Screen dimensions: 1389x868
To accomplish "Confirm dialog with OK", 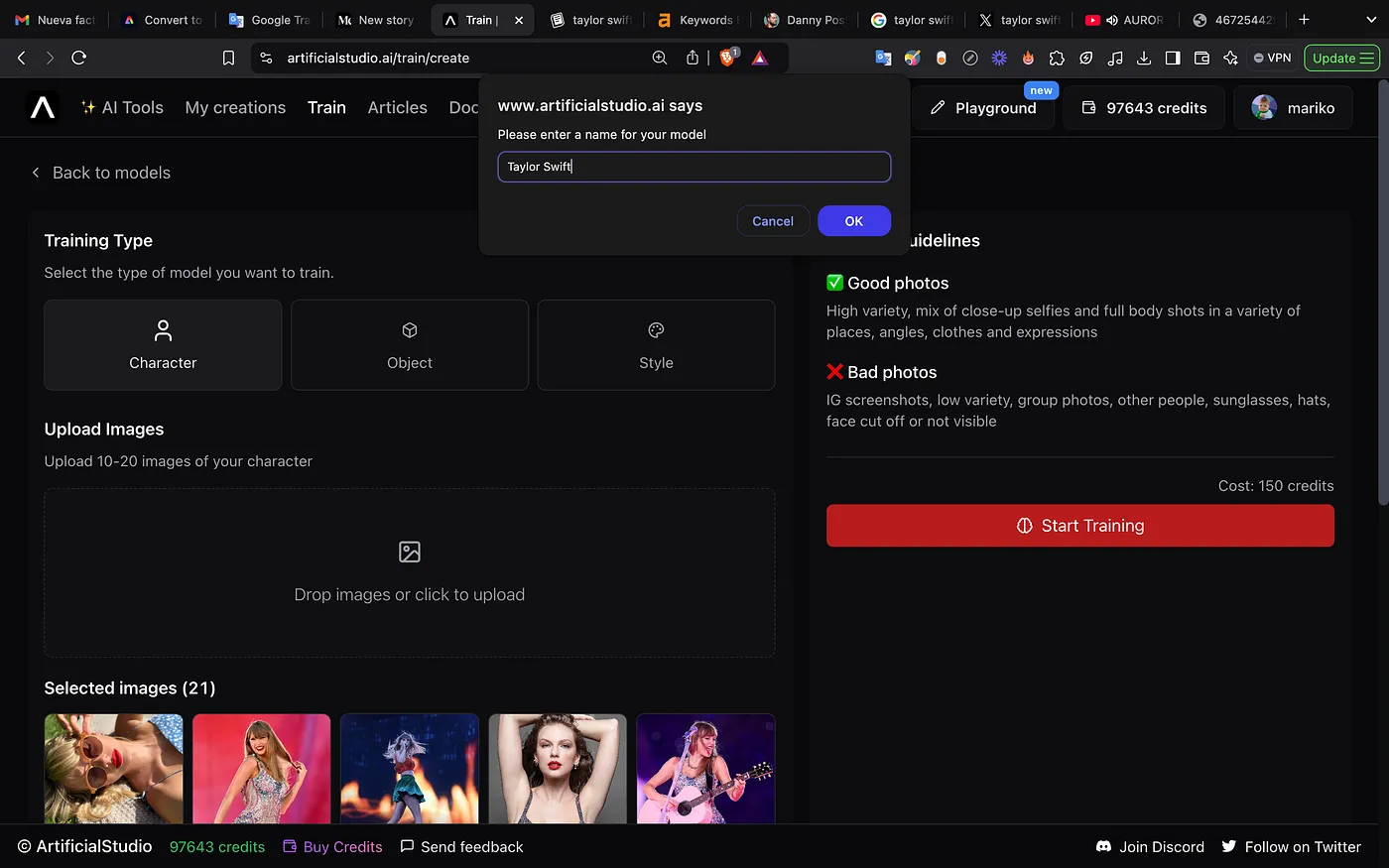I will tap(854, 221).
